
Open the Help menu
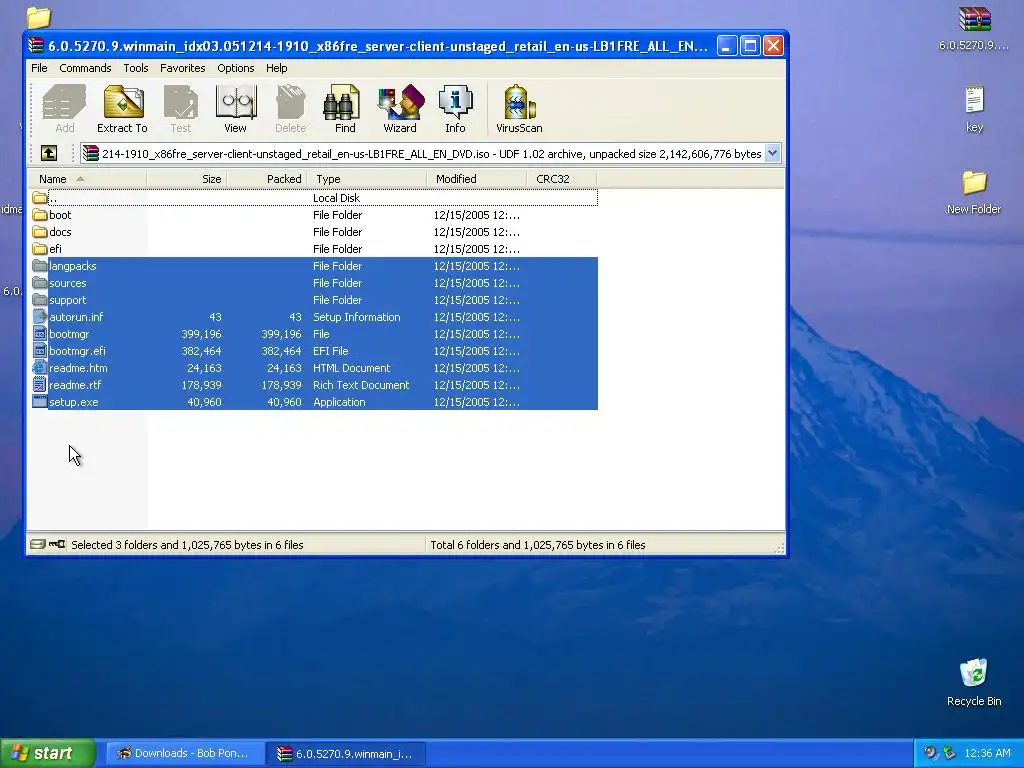coord(276,68)
